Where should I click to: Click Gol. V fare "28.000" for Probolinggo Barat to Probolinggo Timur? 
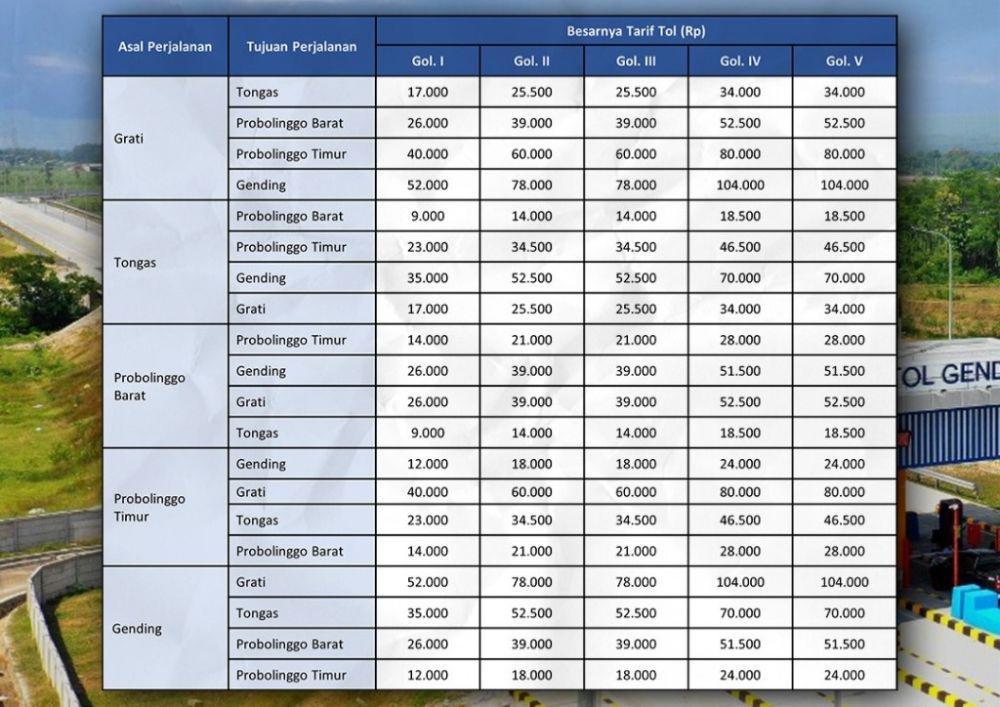[x=844, y=340]
